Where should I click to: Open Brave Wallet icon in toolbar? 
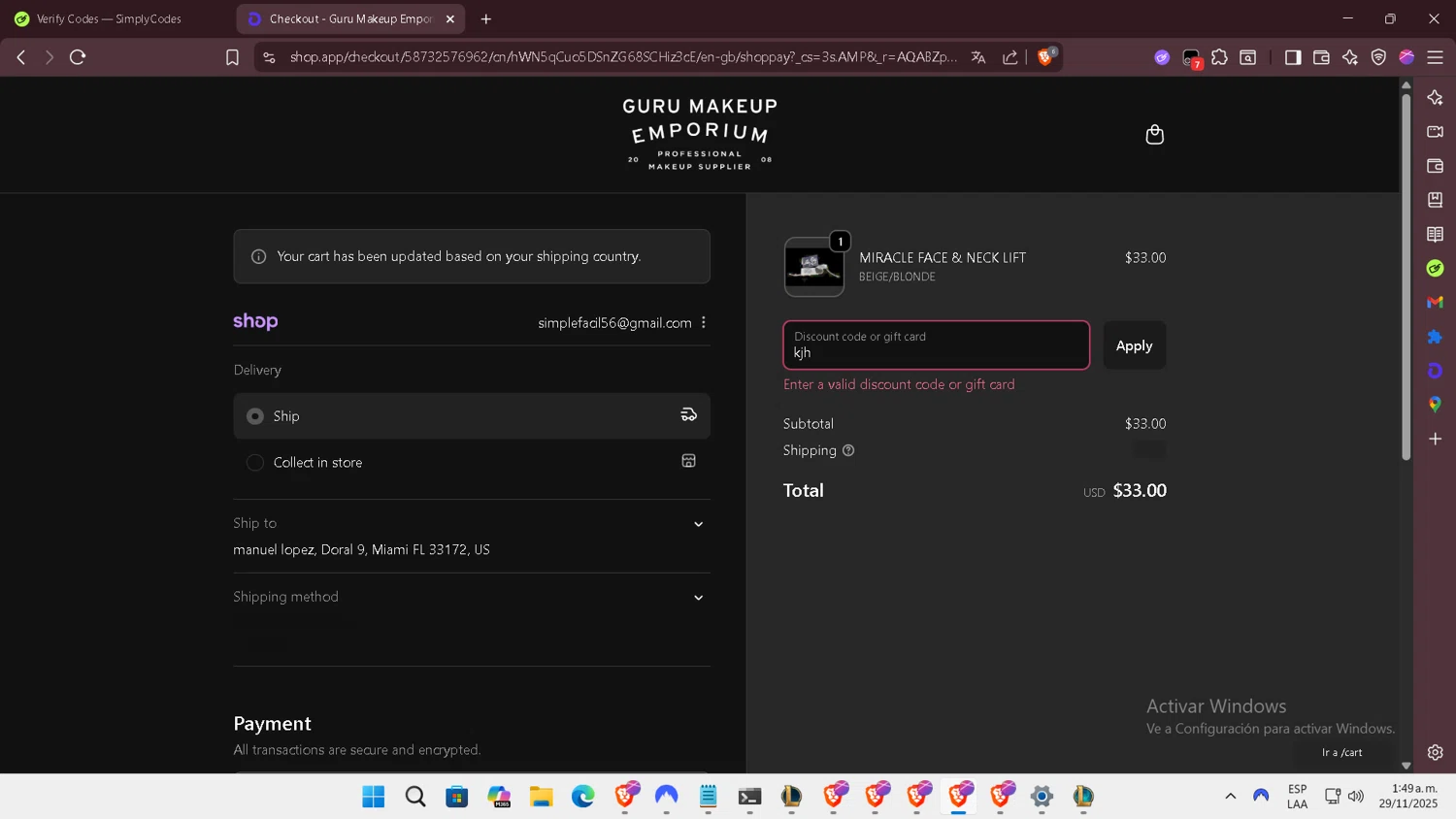pos(1321,57)
